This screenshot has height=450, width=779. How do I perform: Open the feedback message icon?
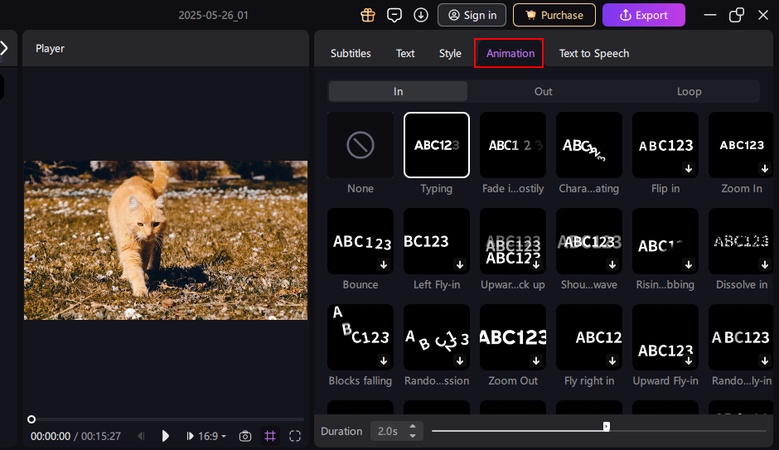coord(394,15)
